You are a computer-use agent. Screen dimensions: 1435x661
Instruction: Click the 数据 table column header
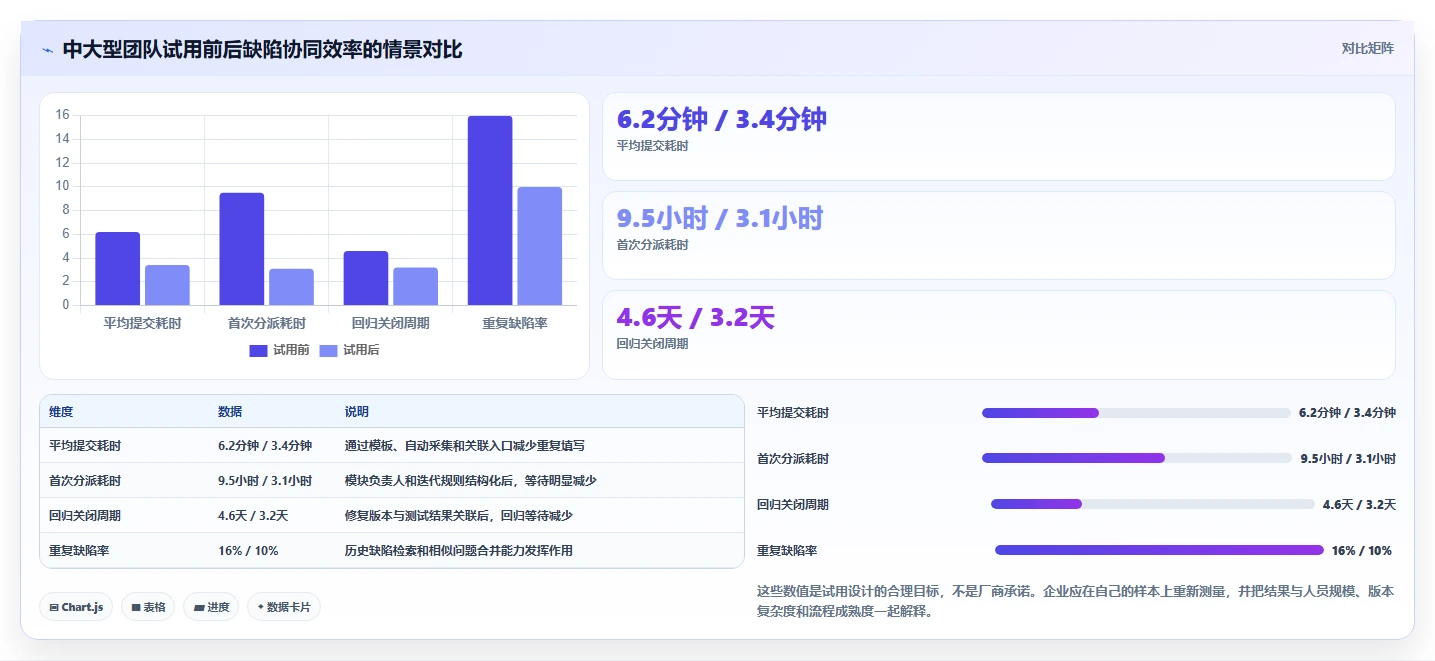pyautogui.click(x=230, y=412)
